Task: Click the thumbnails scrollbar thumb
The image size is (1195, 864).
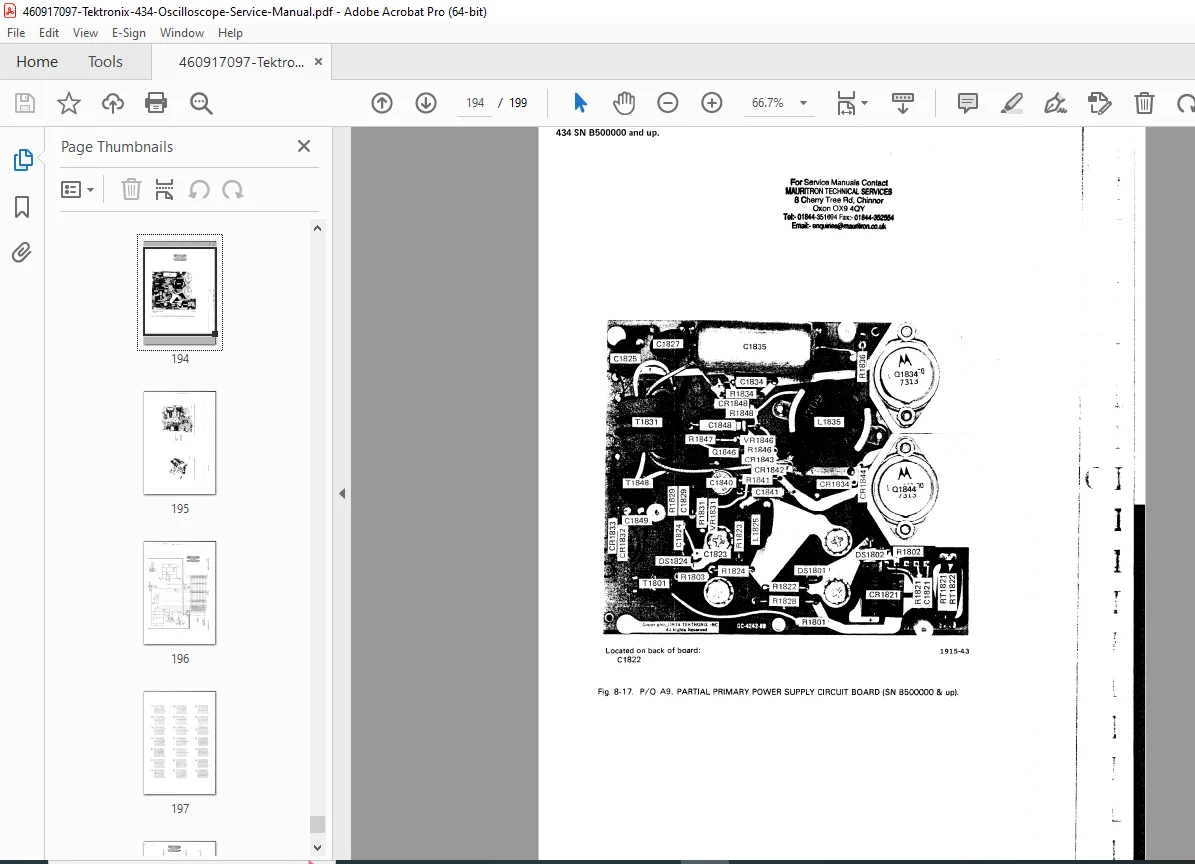Action: [x=318, y=824]
